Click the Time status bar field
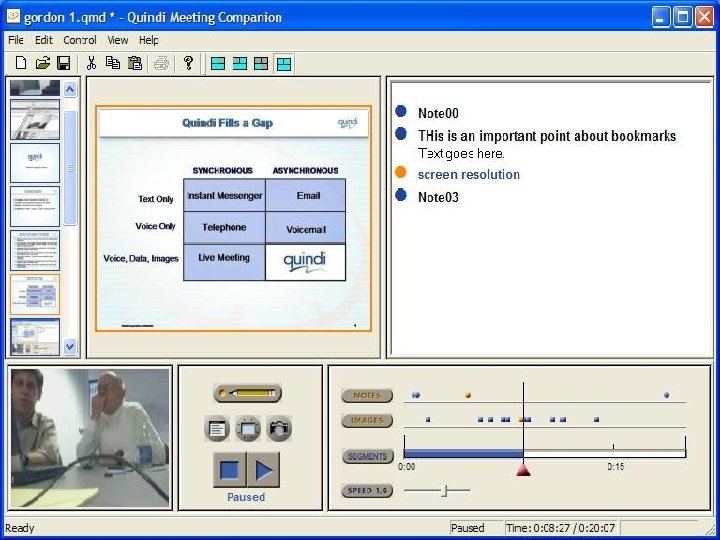The width and height of the screenshot is (720, 540). [x=561, y=528]
